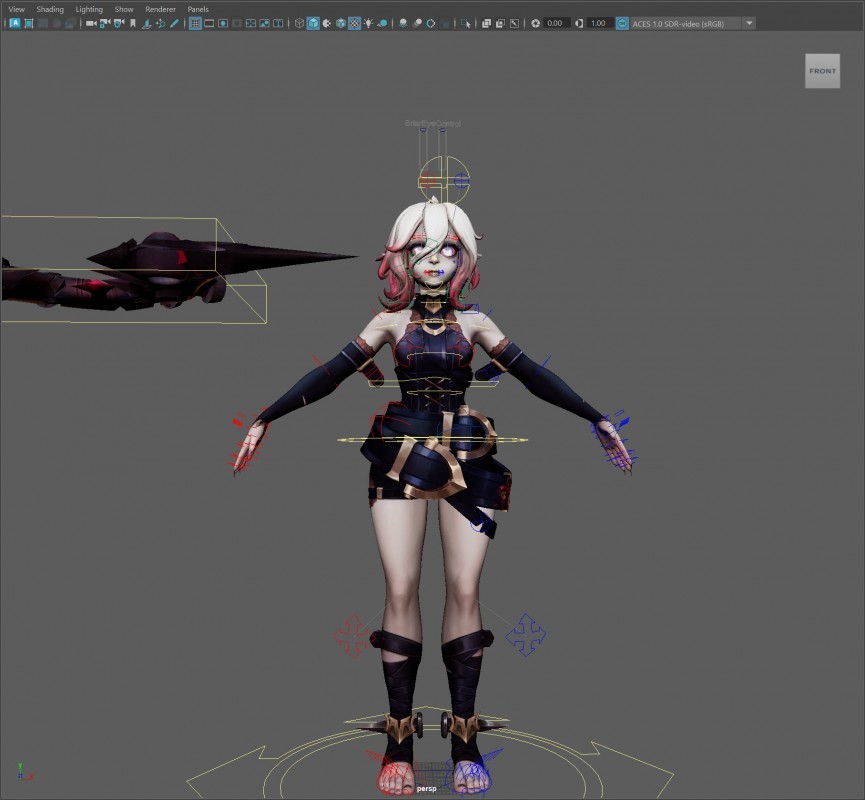Open the Lighting menu
The width and height of the screenshot is (865, 800).
(89, 9)
